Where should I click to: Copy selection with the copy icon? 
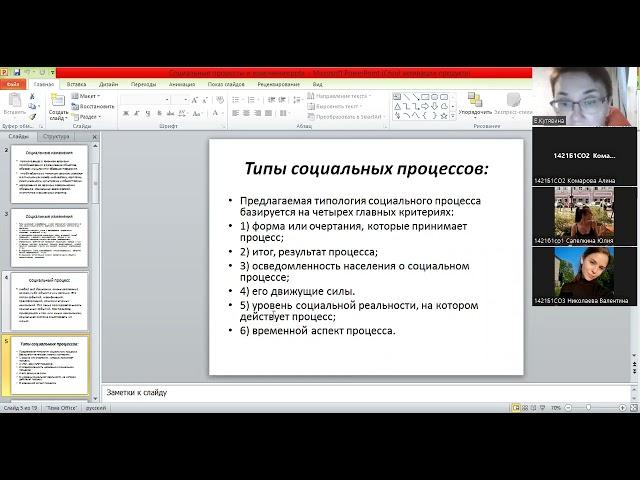click(32, 107)
